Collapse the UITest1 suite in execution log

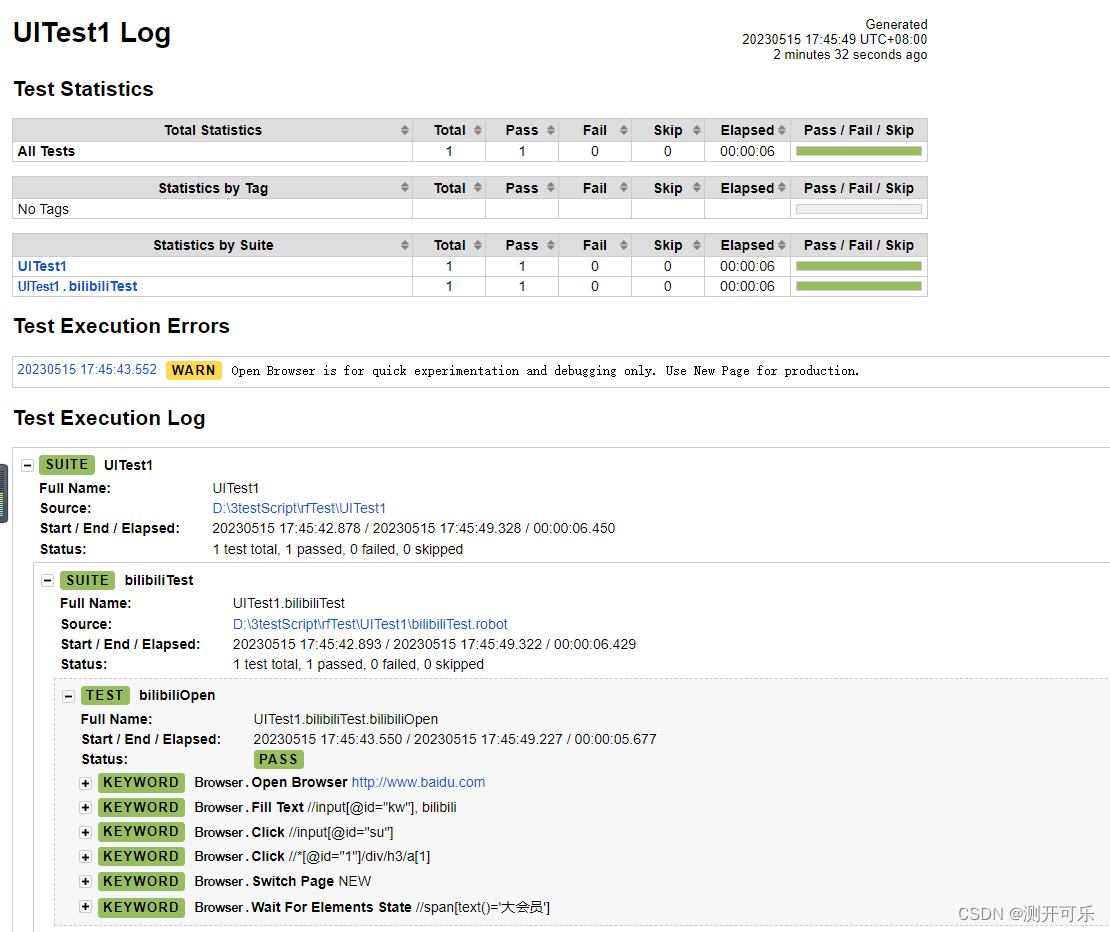point(28,466)
